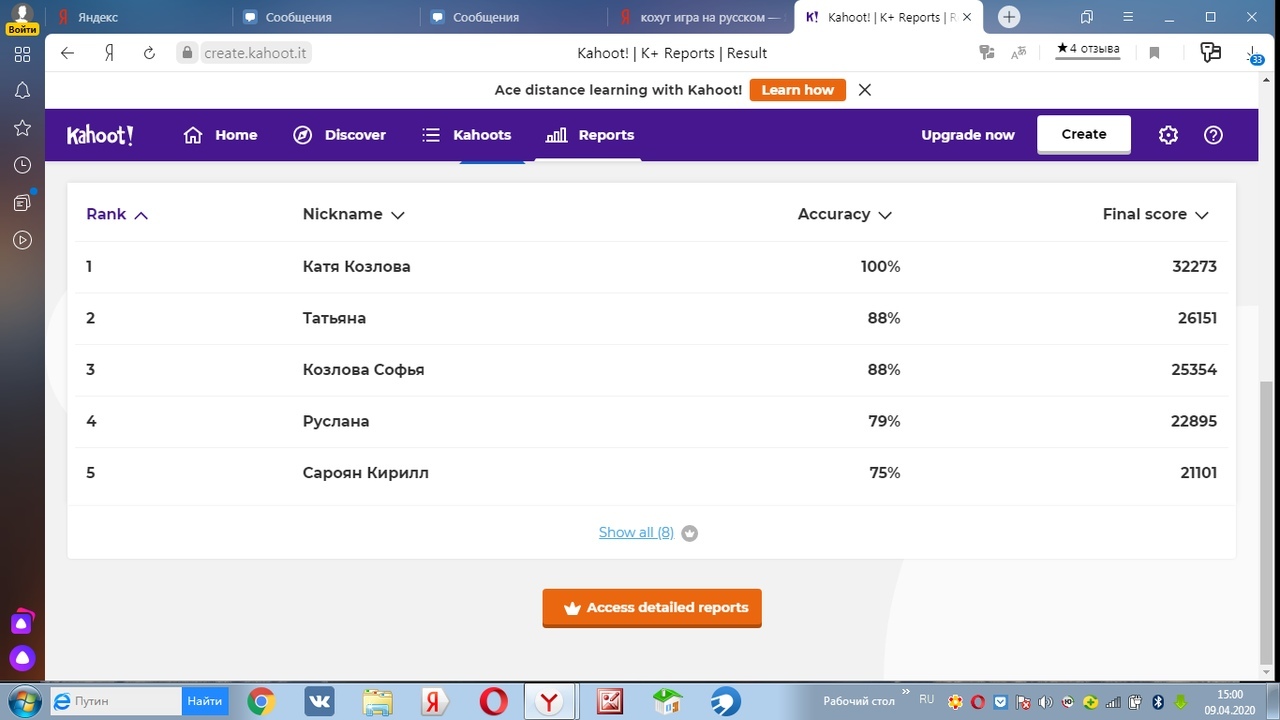Image resolution: width=1280 pixels, height=720 pixels.
Task: Sort table by Nickname column
Action: tap(353, 214)
